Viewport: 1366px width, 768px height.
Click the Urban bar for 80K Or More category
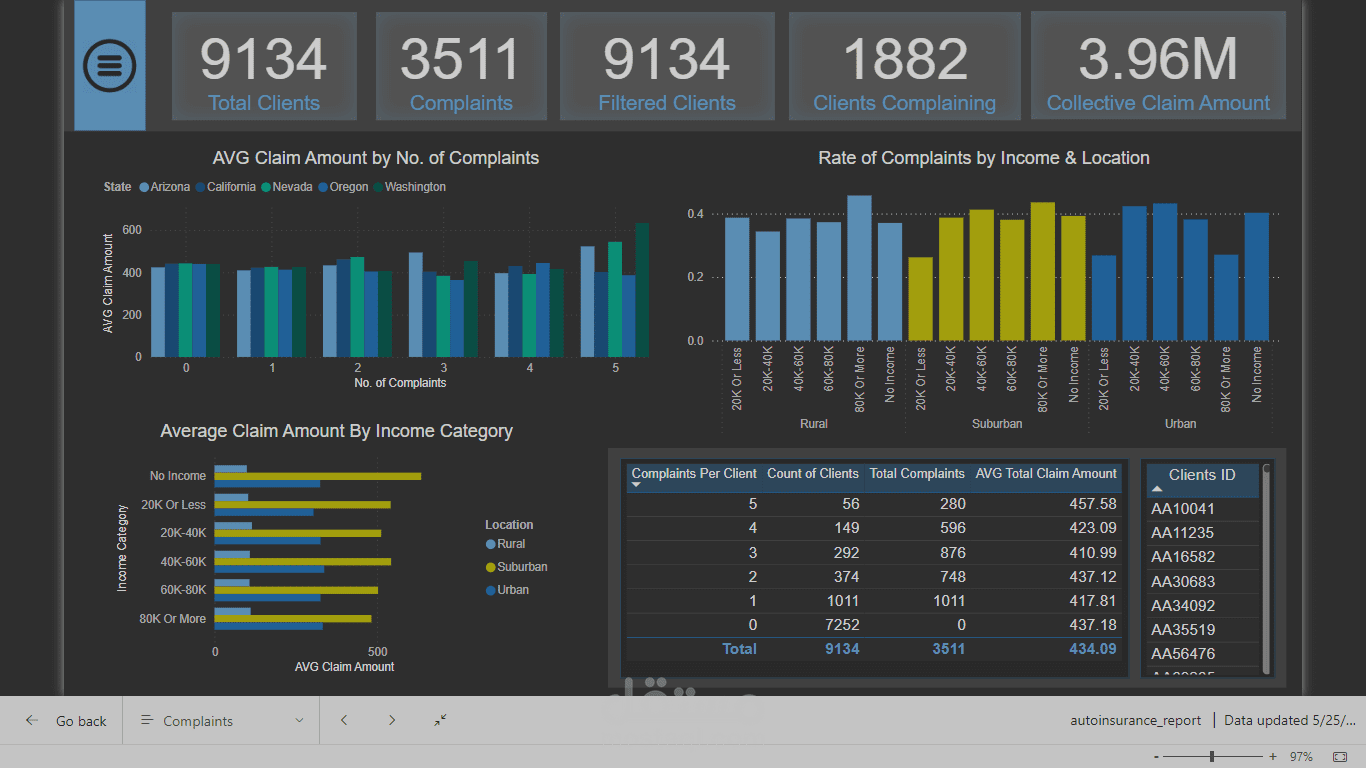(269, 626)
